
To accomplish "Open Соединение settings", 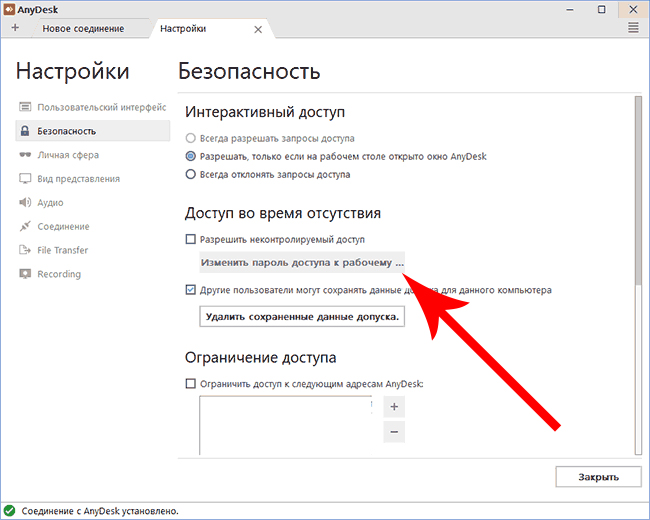I will [93, 226].
